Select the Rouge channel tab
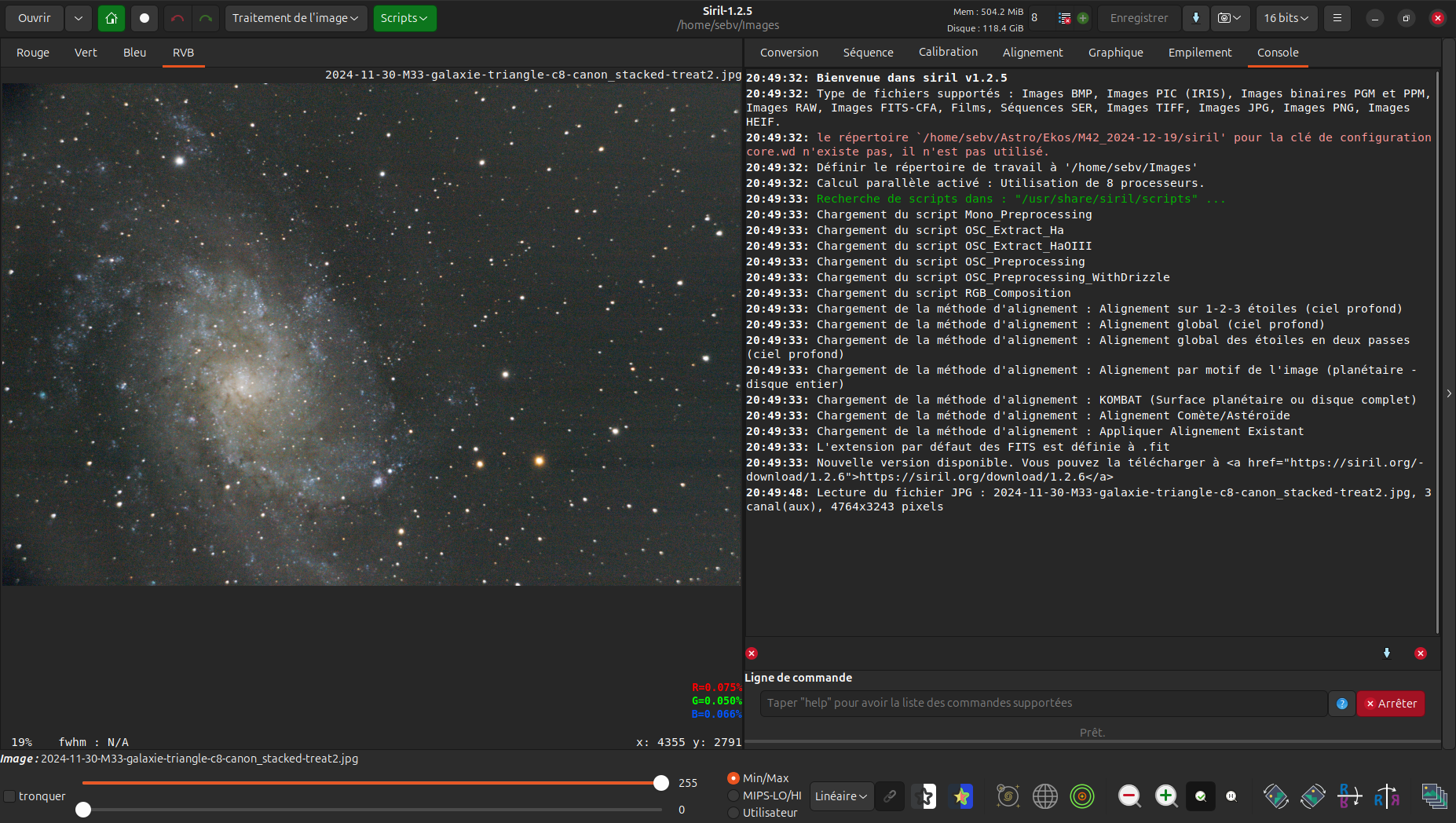This screenshot has height=823, width=1456. tap(33, 53)
